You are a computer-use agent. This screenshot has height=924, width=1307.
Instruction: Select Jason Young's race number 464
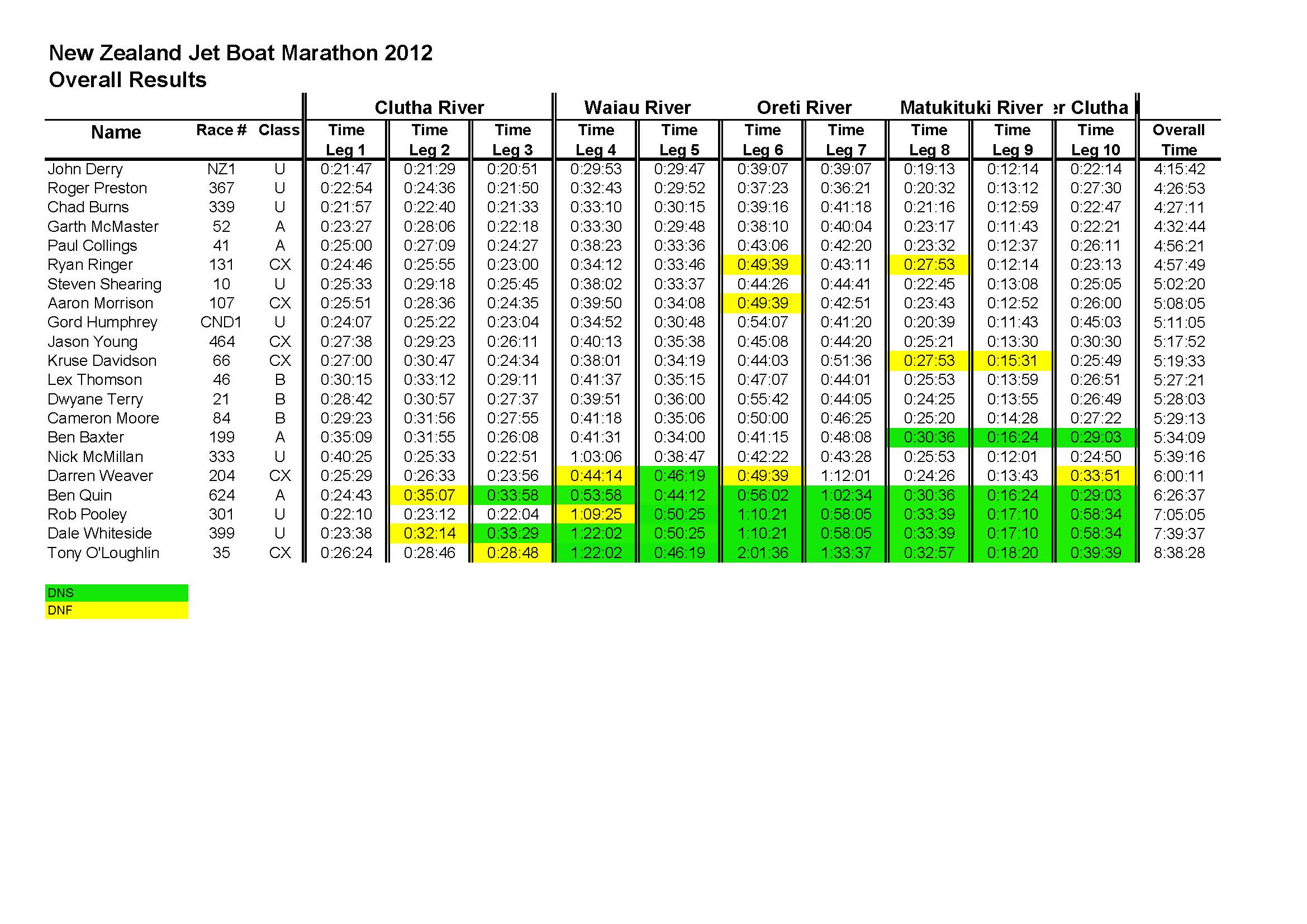(221, 341)
